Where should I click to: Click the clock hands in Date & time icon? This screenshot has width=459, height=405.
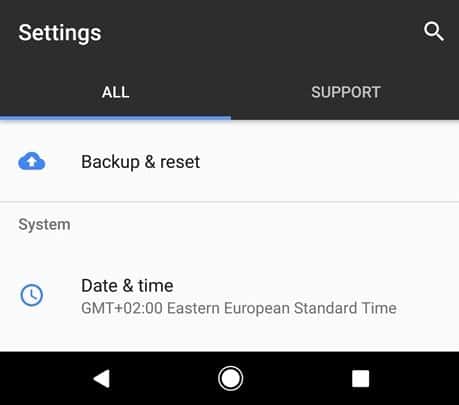coord(33,295)
